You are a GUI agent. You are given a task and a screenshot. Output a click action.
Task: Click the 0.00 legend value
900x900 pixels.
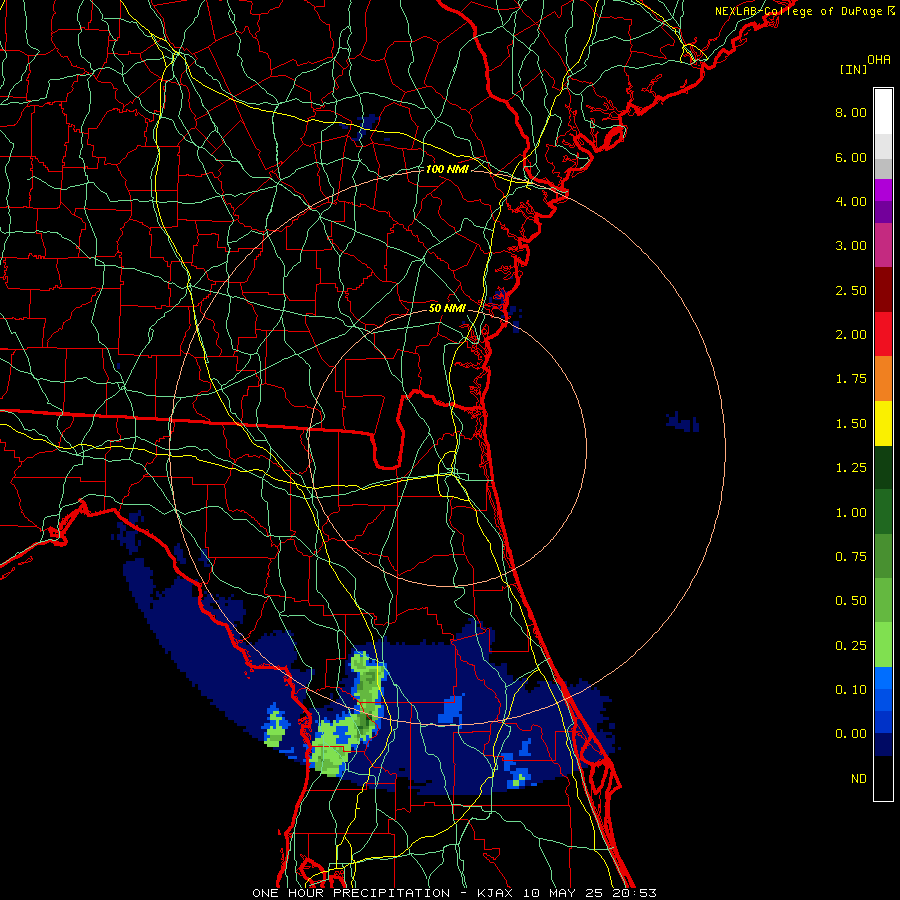[x=851, y=734]
